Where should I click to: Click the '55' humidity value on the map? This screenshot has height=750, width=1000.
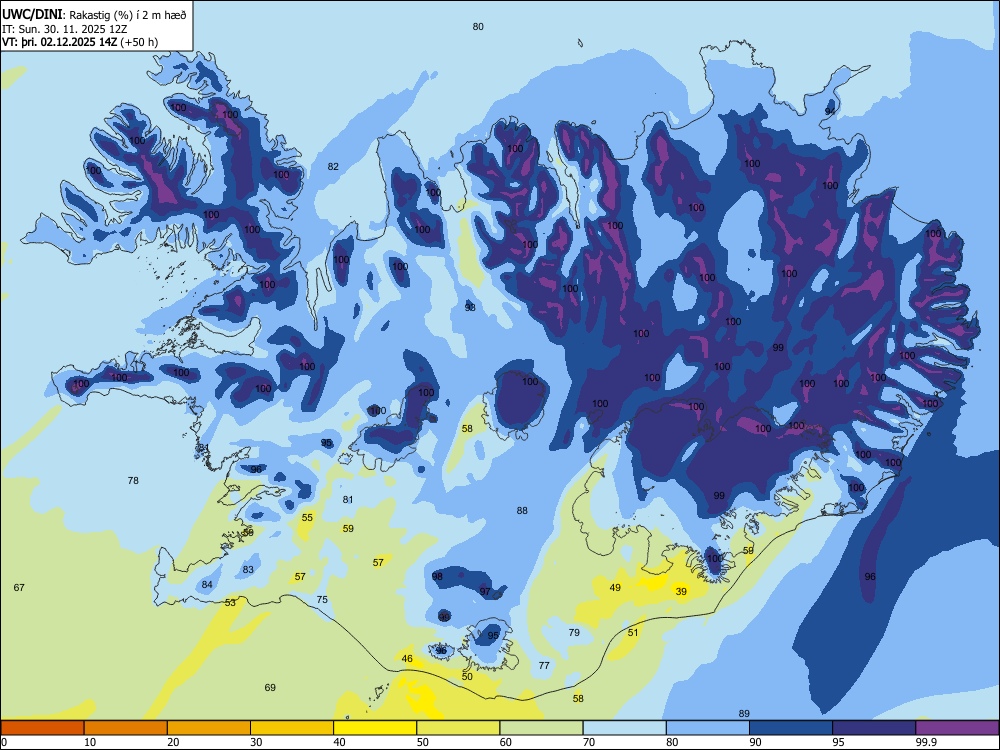point(307,517)
